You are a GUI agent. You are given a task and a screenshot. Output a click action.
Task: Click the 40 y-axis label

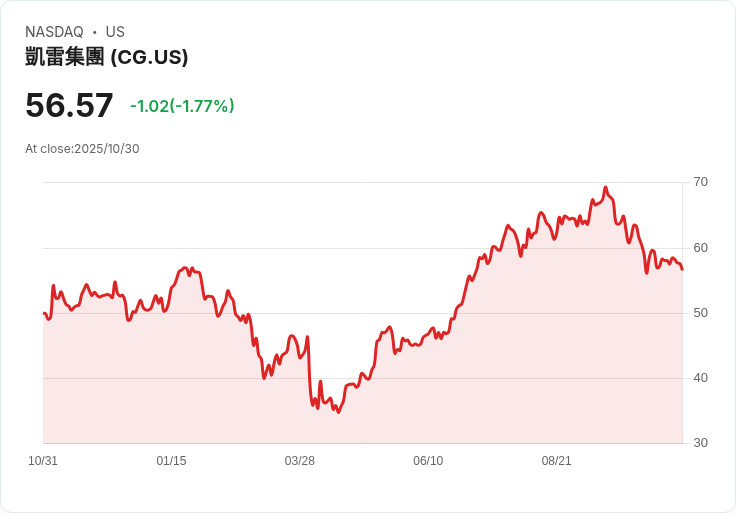click(700, 378)
